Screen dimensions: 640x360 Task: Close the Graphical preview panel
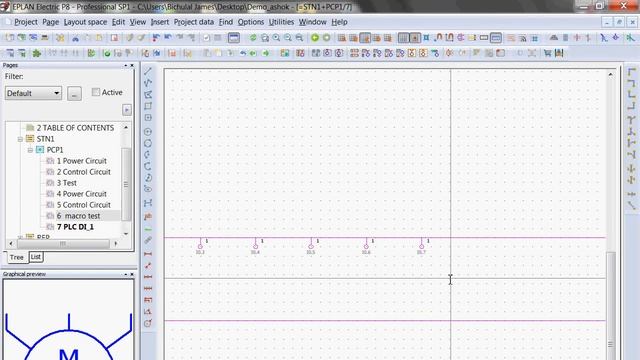tap(132, 274)
